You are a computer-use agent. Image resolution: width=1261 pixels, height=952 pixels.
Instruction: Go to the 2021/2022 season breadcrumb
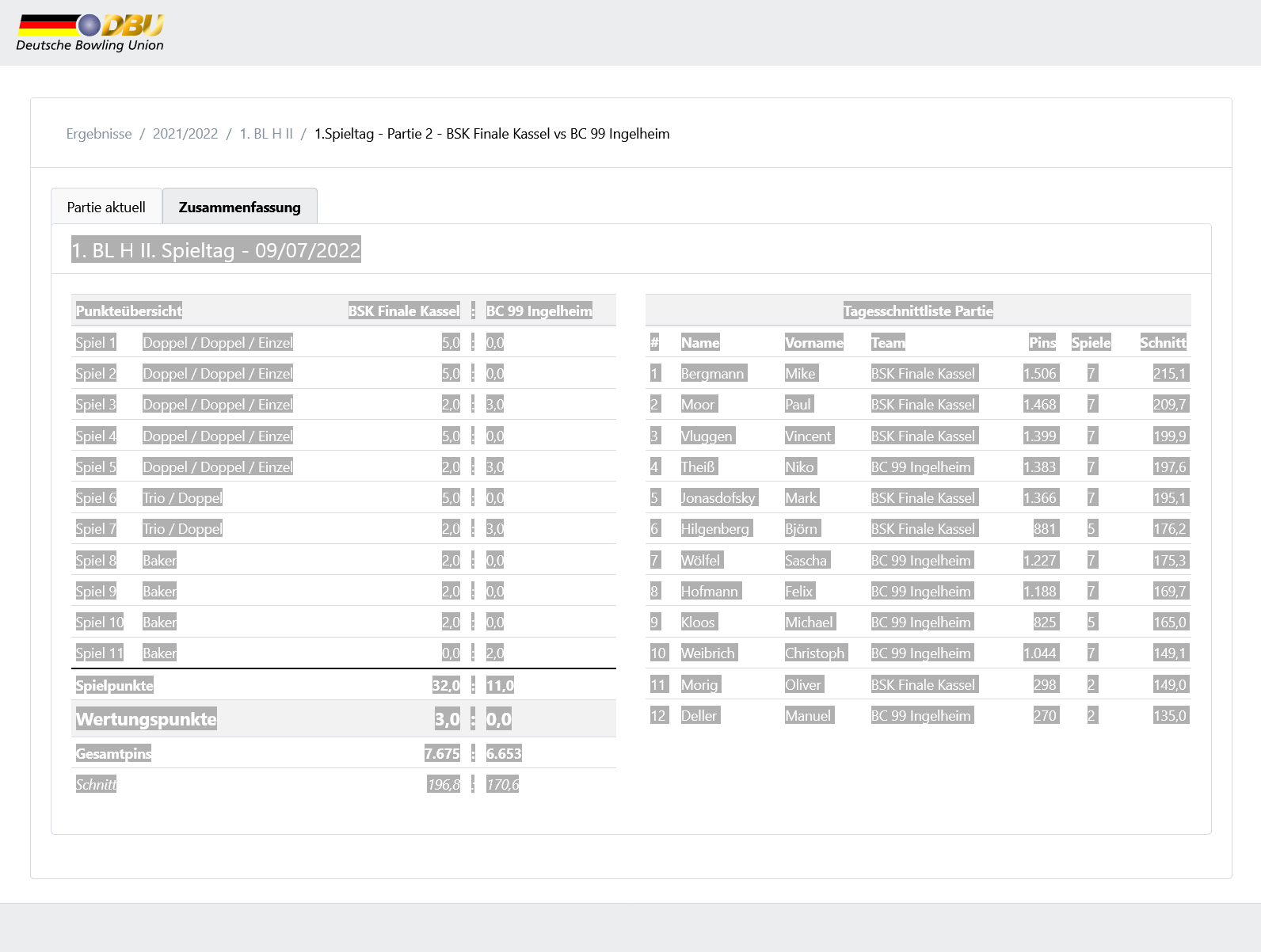185,134
